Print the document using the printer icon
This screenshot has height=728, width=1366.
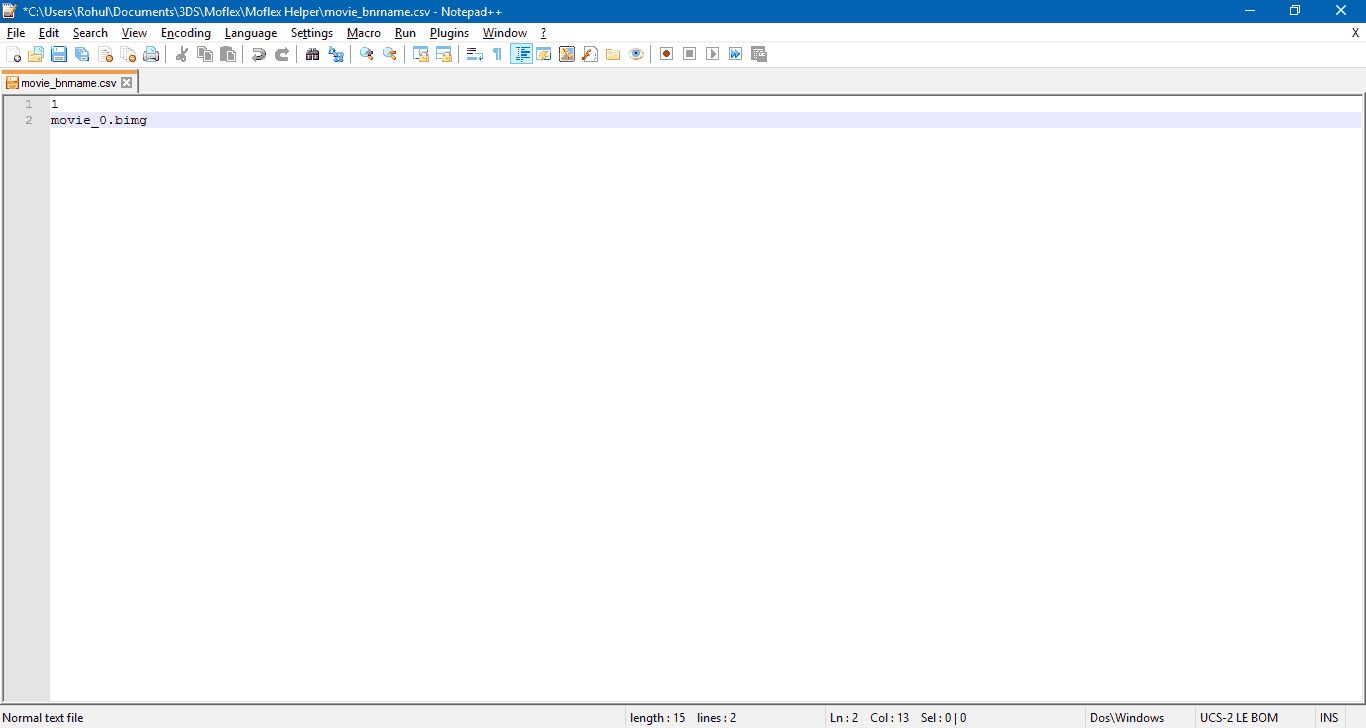[151, 54]
